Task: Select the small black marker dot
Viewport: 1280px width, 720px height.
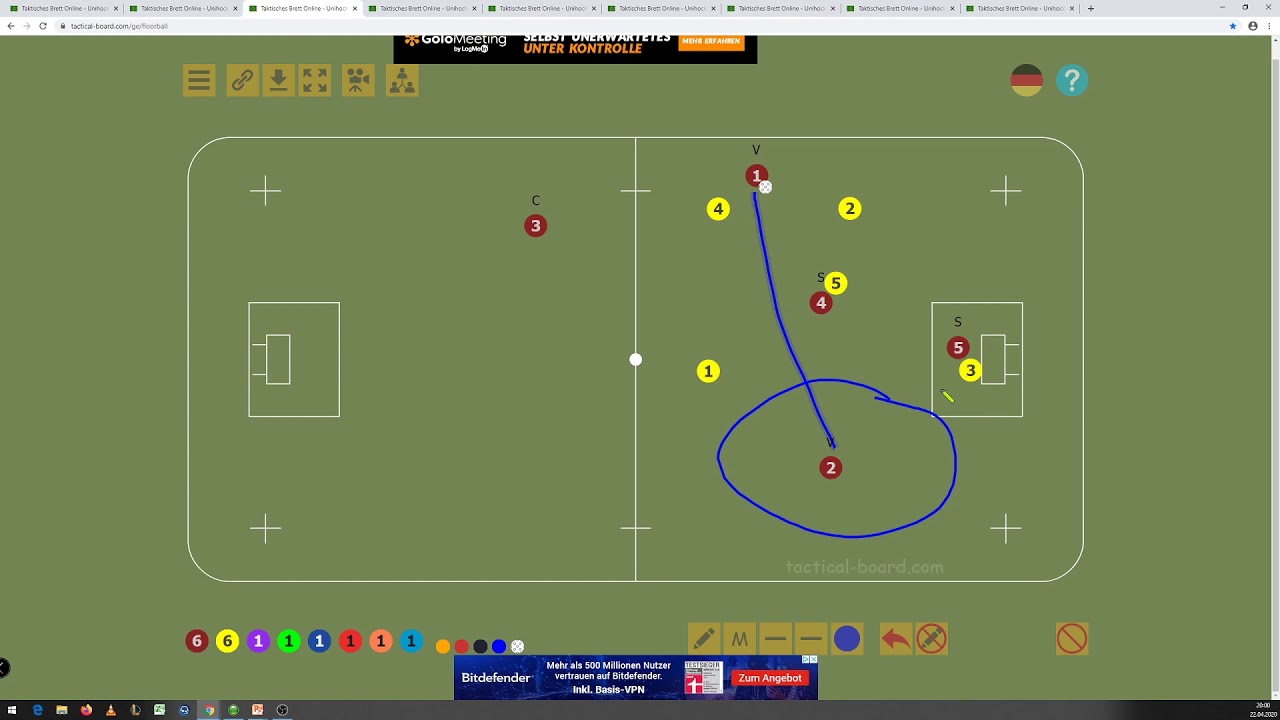Action: (x=480, y=647)
